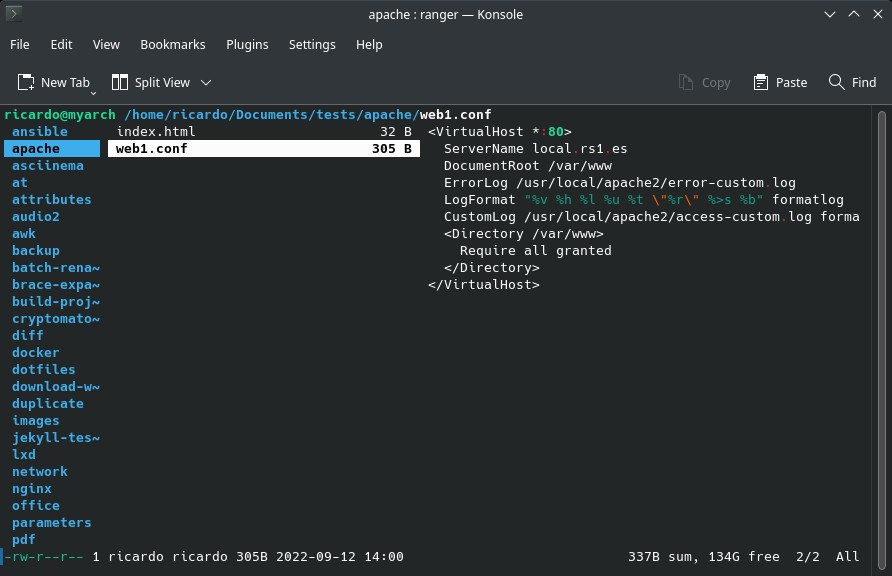This screenshot has width=892, height=576.
Task: Select the docker directory
Action: pos(36,353)
